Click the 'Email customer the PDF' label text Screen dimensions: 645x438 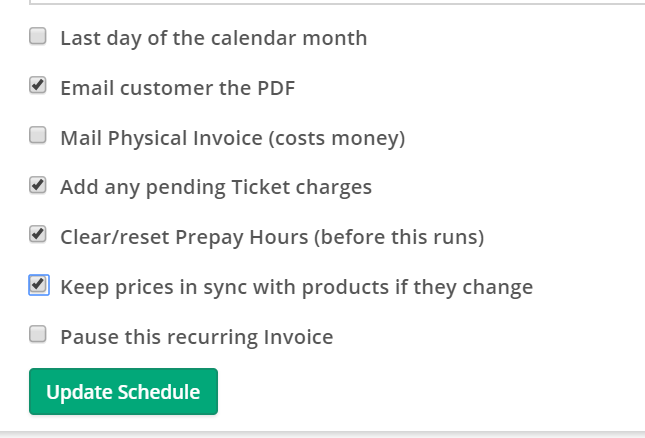[x=177, y=88]
